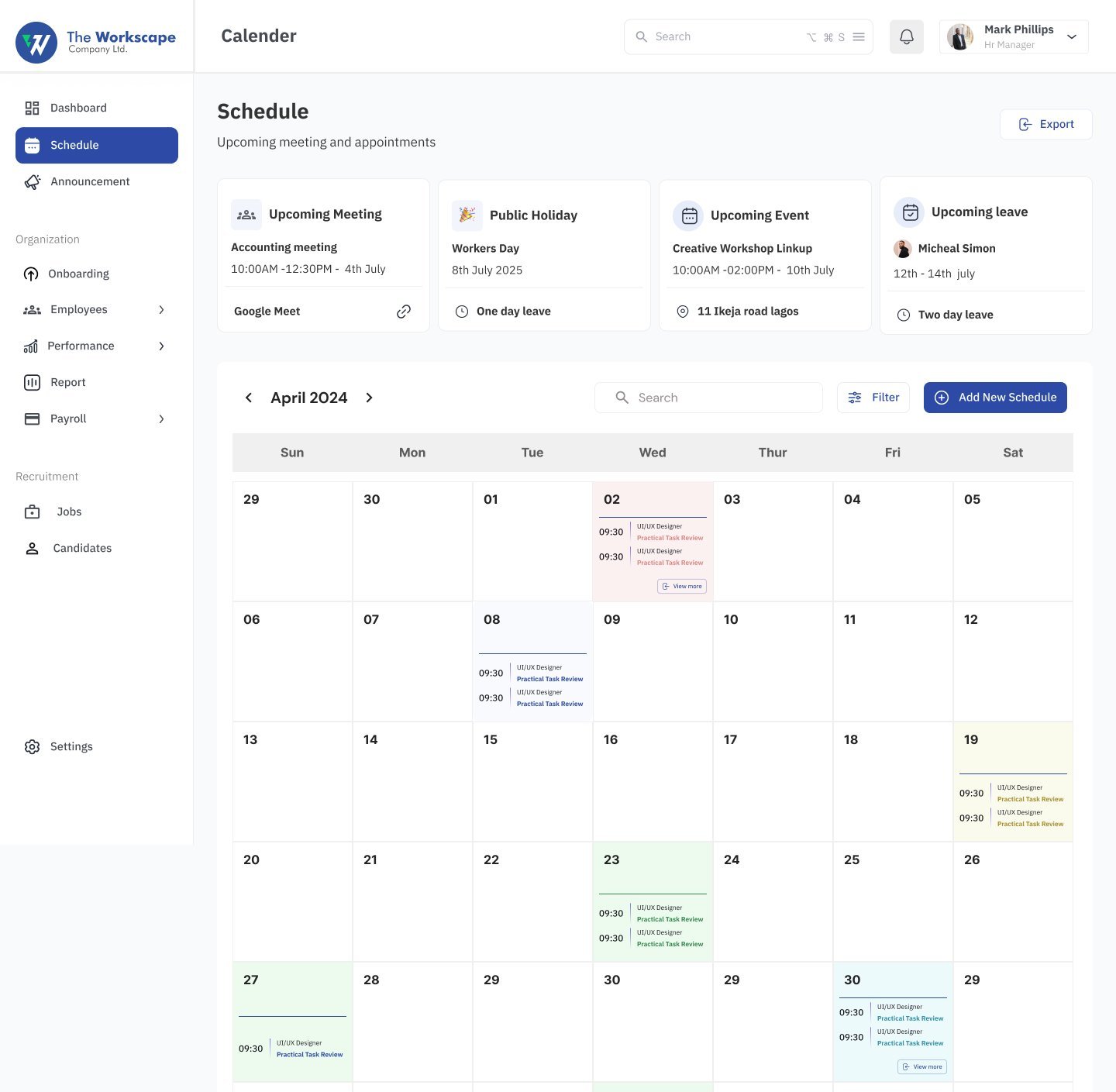Expand the Payroll submenu
The width and height of the screenshot is (1116, 1092).
coord(161,419)
